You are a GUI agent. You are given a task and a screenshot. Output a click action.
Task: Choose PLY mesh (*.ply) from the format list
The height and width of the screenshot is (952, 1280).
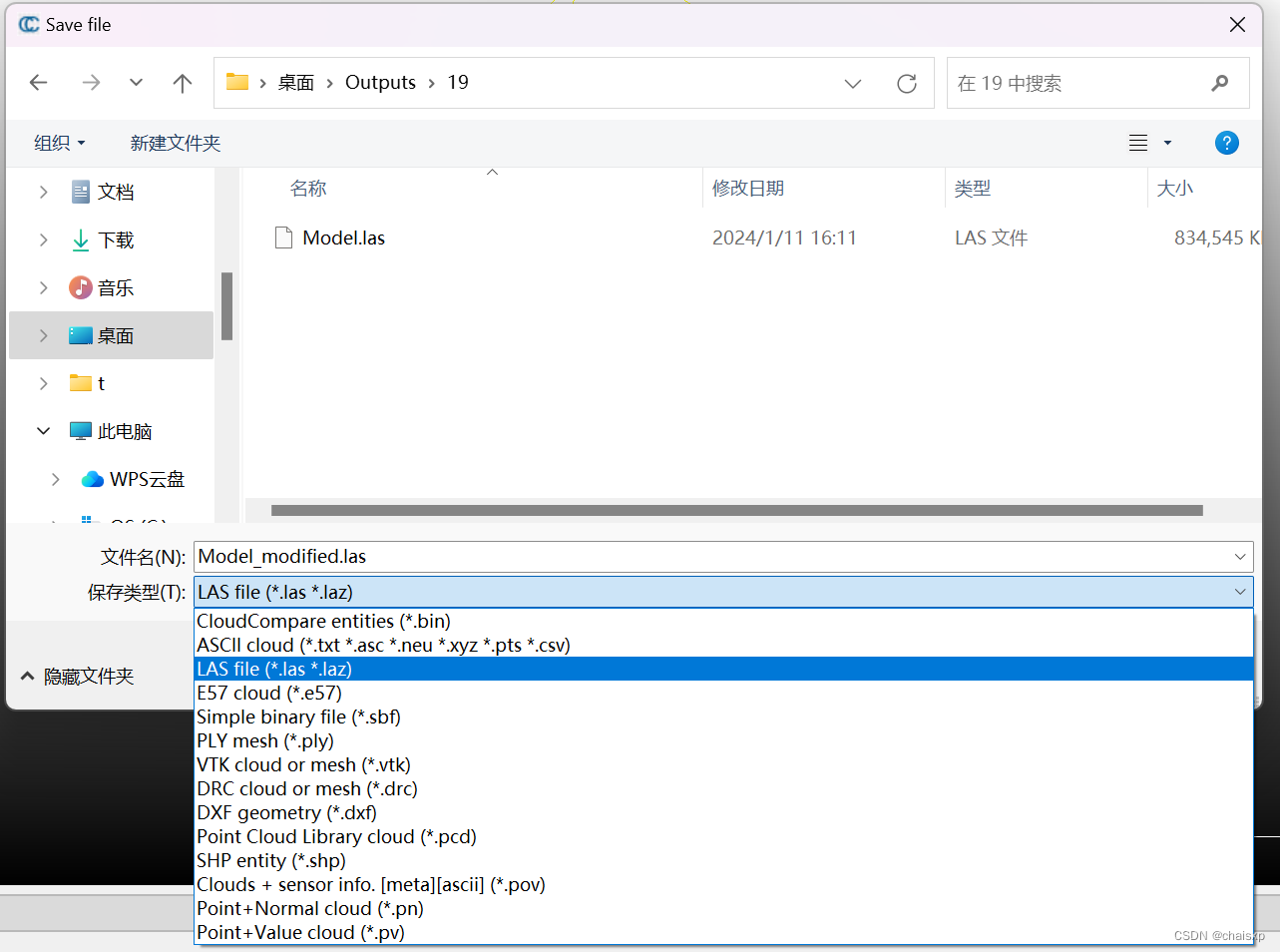[264, 740]
